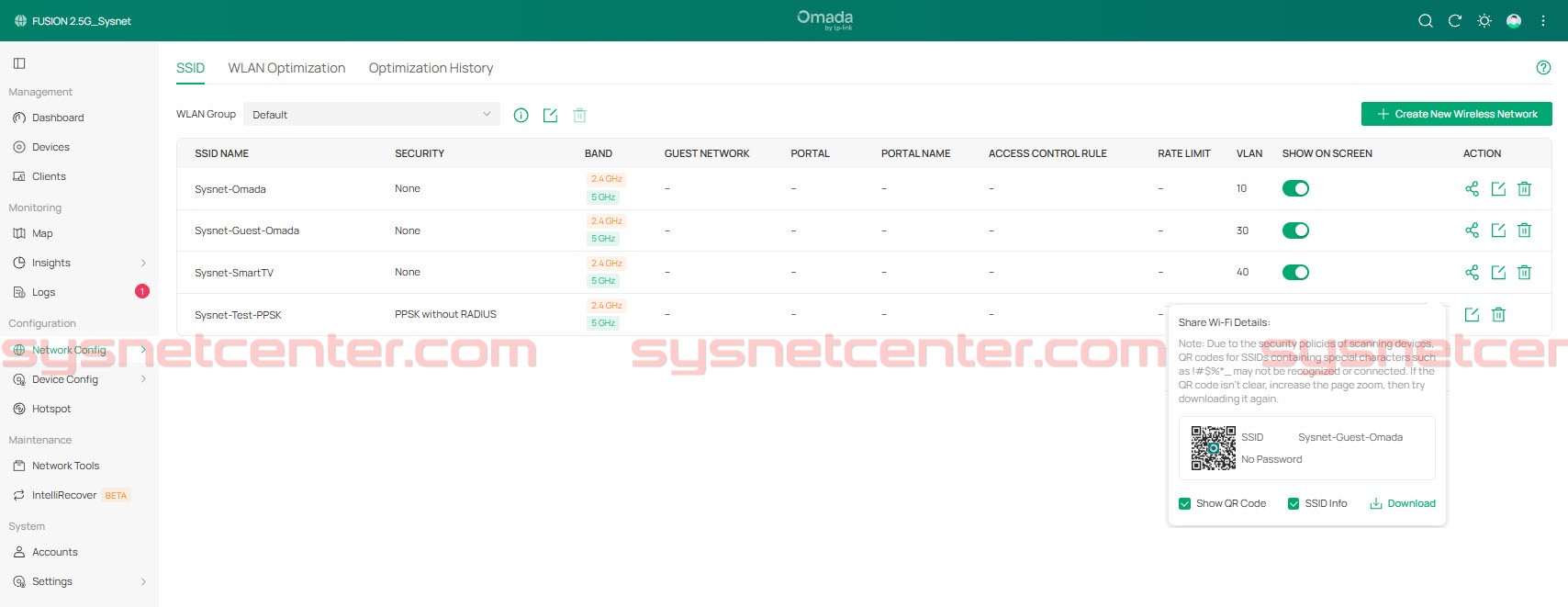This screenshot has width=1568, height=607.
Task: Toggle Show on Screen for Sysnet-Guest-Omada
Action: point(1295,230)
